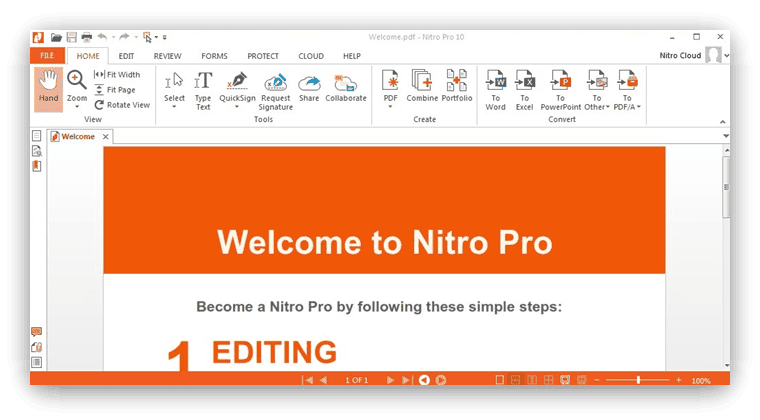Open the search pane in left sidebar
760x420 pixels.
(x=36, y=151)
